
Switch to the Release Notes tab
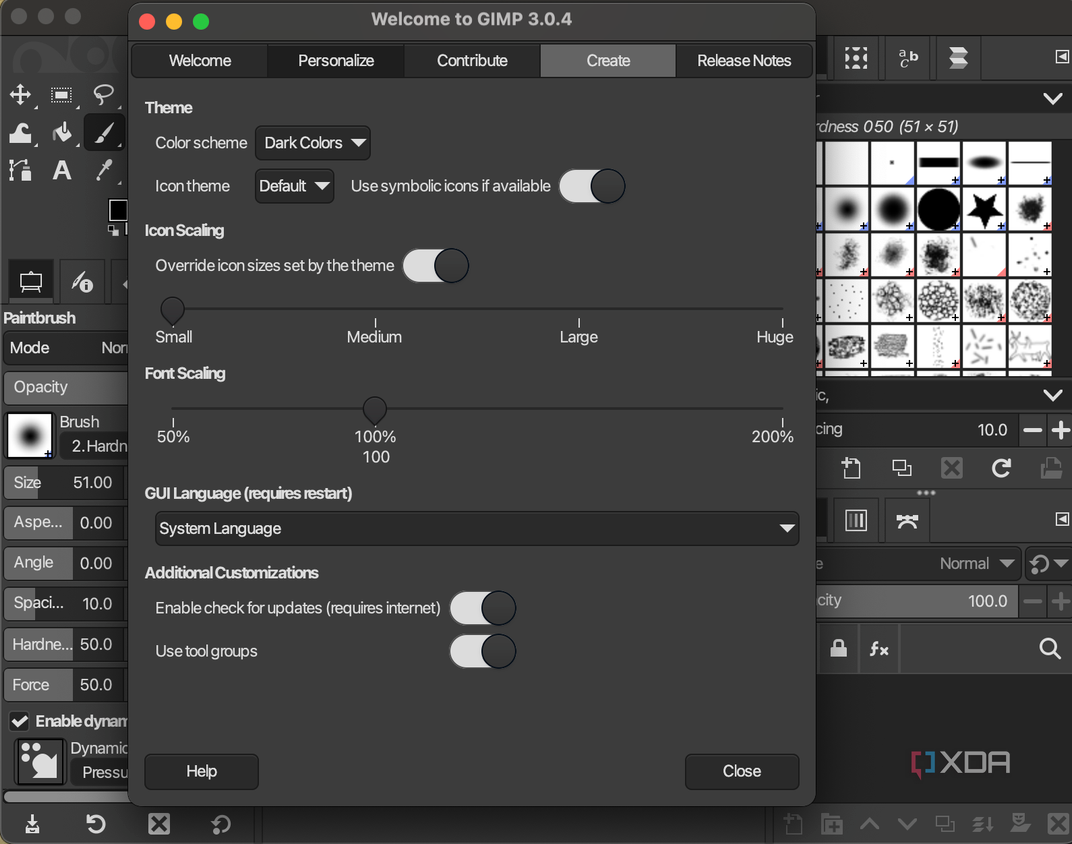pos(744,61)
